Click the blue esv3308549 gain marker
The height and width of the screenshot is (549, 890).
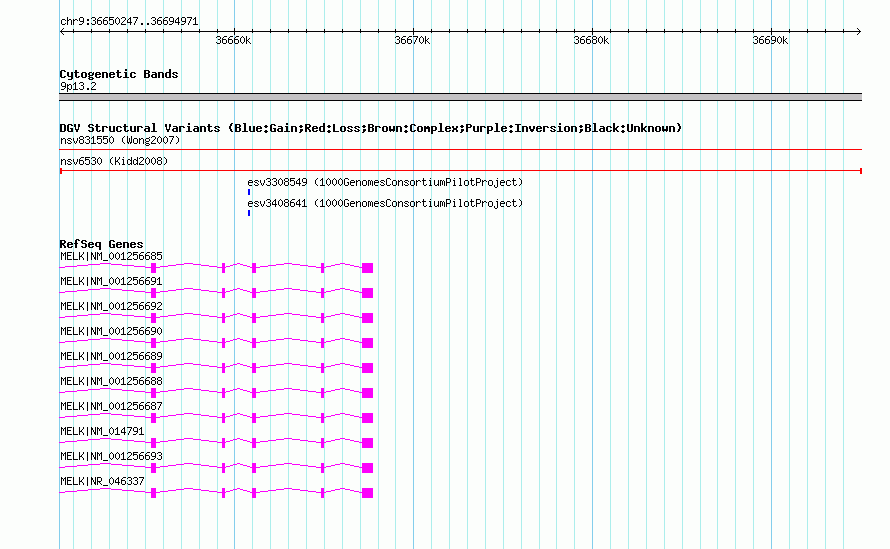[249, 192]
